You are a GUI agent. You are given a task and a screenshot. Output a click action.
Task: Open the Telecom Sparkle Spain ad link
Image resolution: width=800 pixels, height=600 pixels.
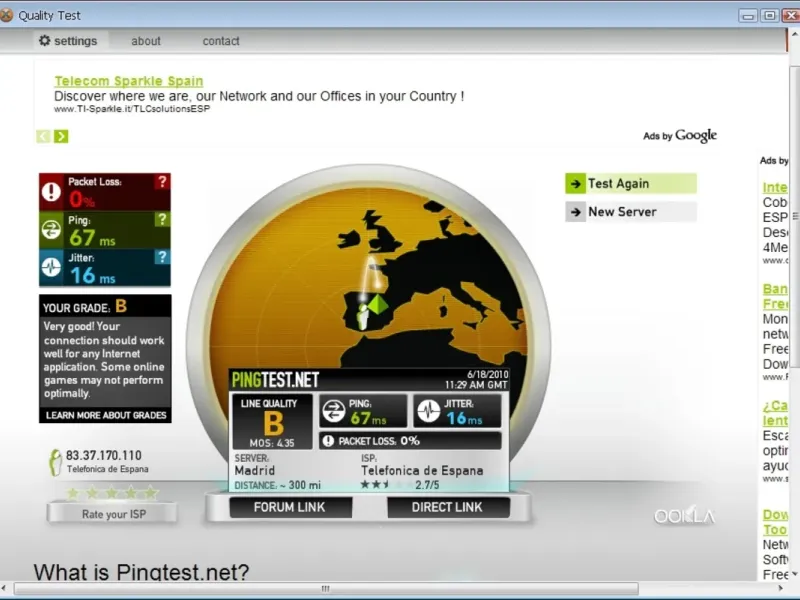click(129, 81)
